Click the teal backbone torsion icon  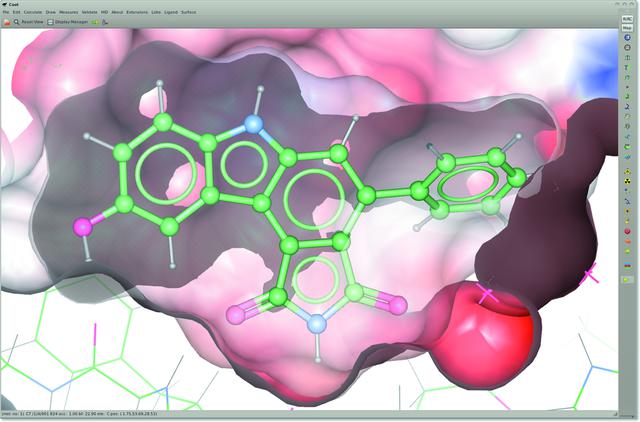(627, 157)
